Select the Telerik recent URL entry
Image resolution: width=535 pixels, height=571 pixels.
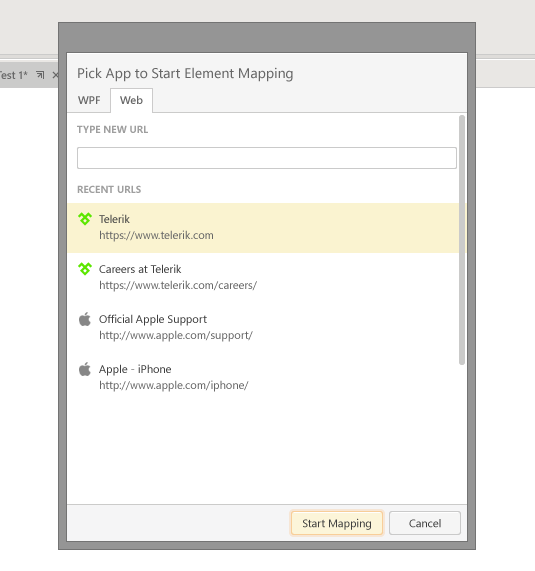[263, 227]
